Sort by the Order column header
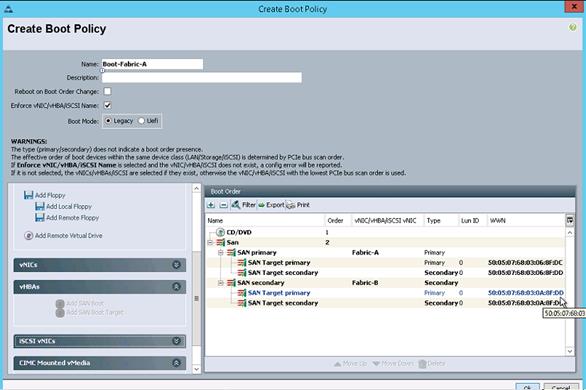This screenshot has width=586, height=390. 338,220
